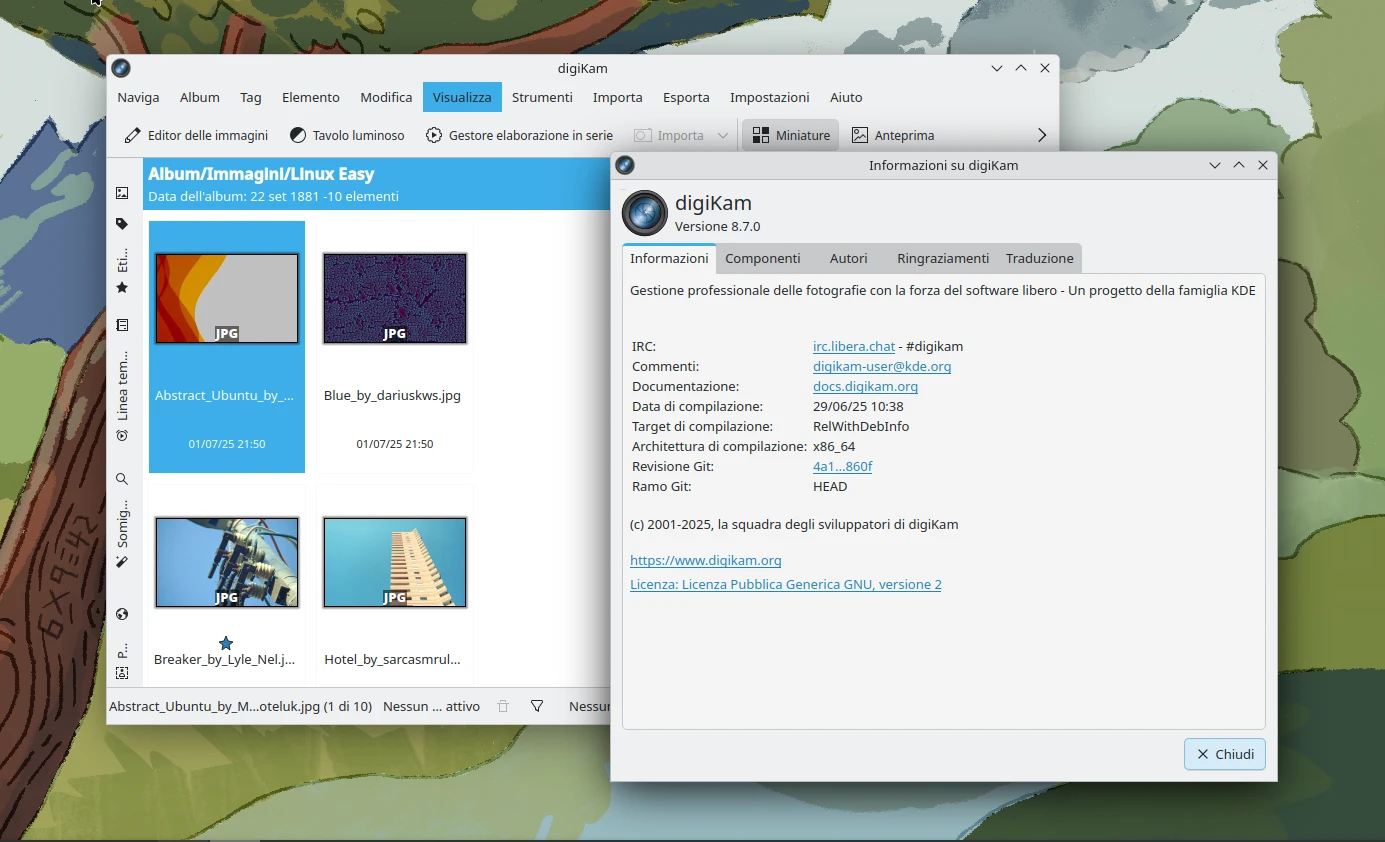Screen dimensions: 1385x842
Task: Click the star rating on Breaker image
Action: coord(226,643)
